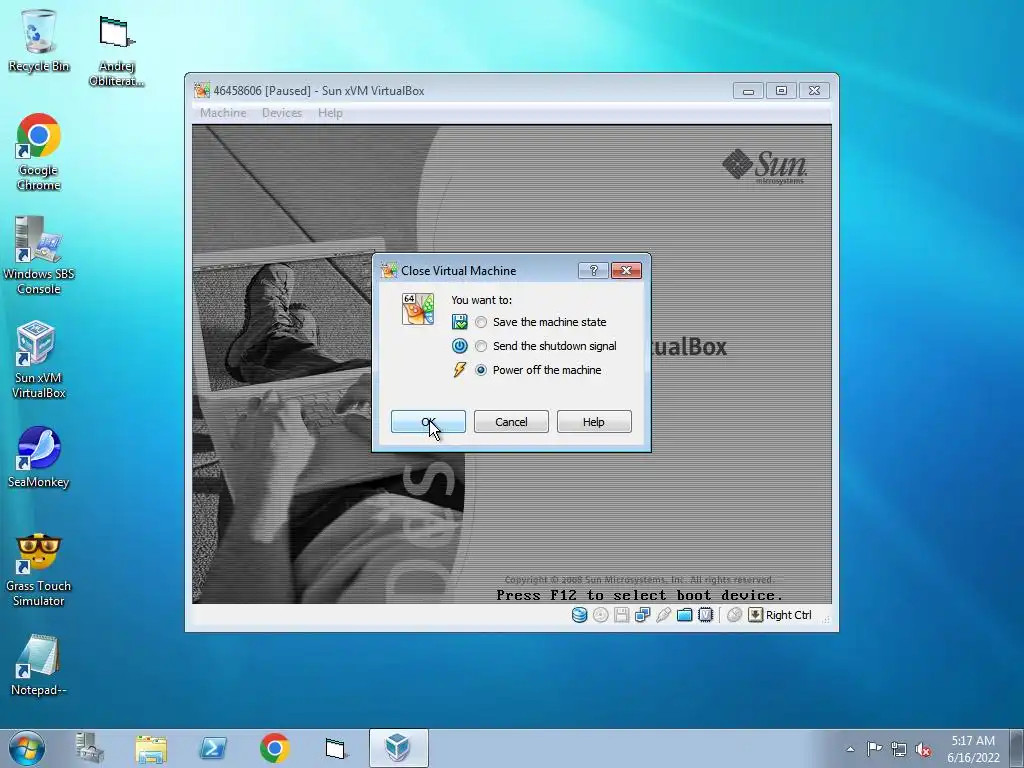1024x768 pixels.
Task: Open PowerShell from the taskbar
Action: (213, 748)
